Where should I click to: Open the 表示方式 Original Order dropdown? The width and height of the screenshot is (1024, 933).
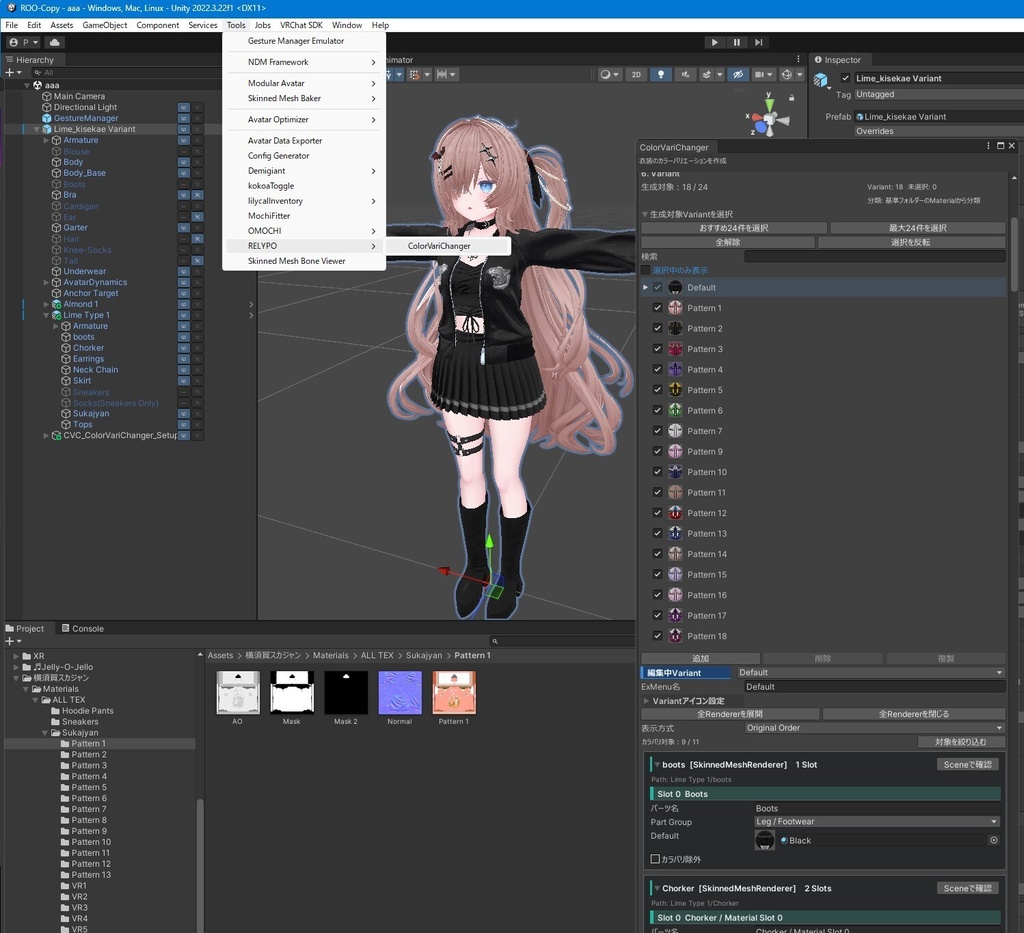click(x=874, y=728)
